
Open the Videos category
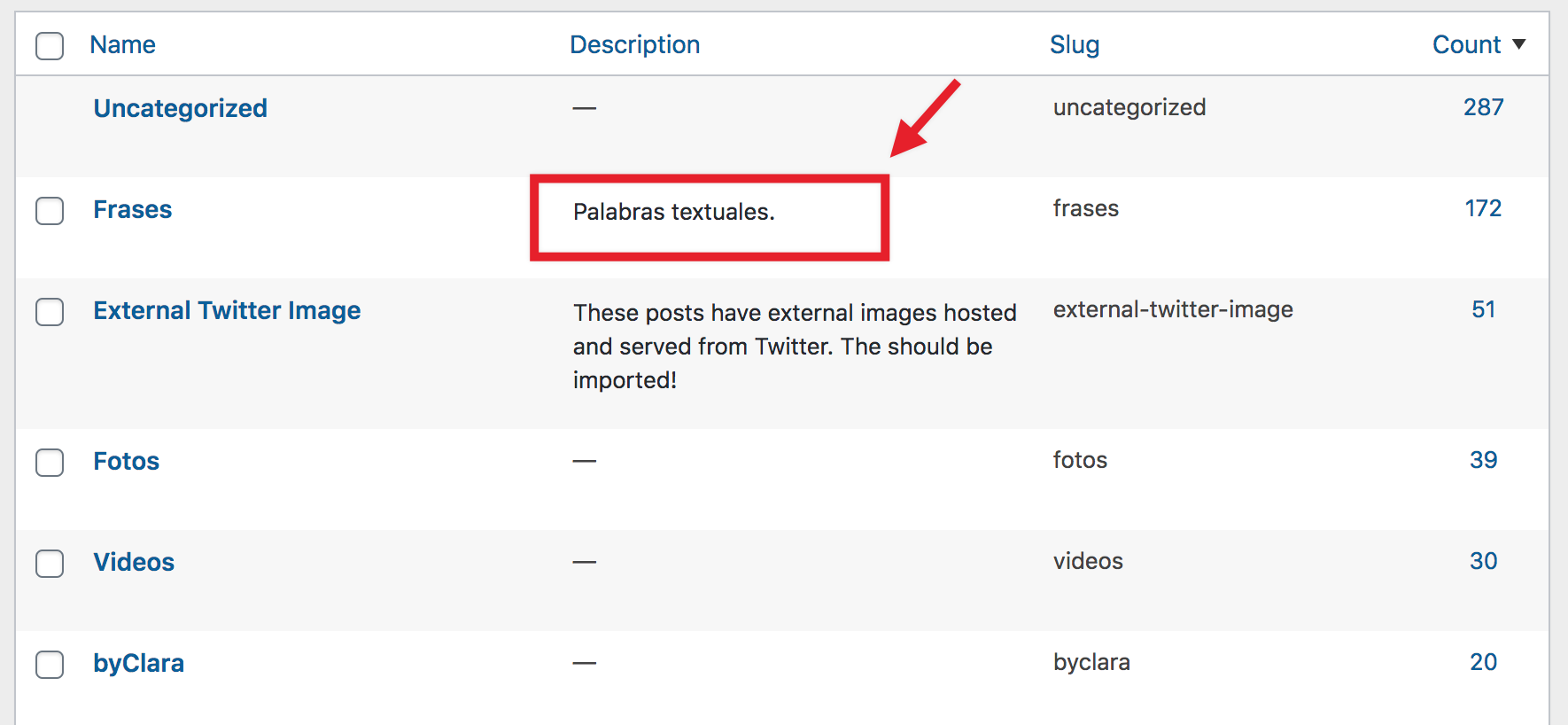pos(134,562)
